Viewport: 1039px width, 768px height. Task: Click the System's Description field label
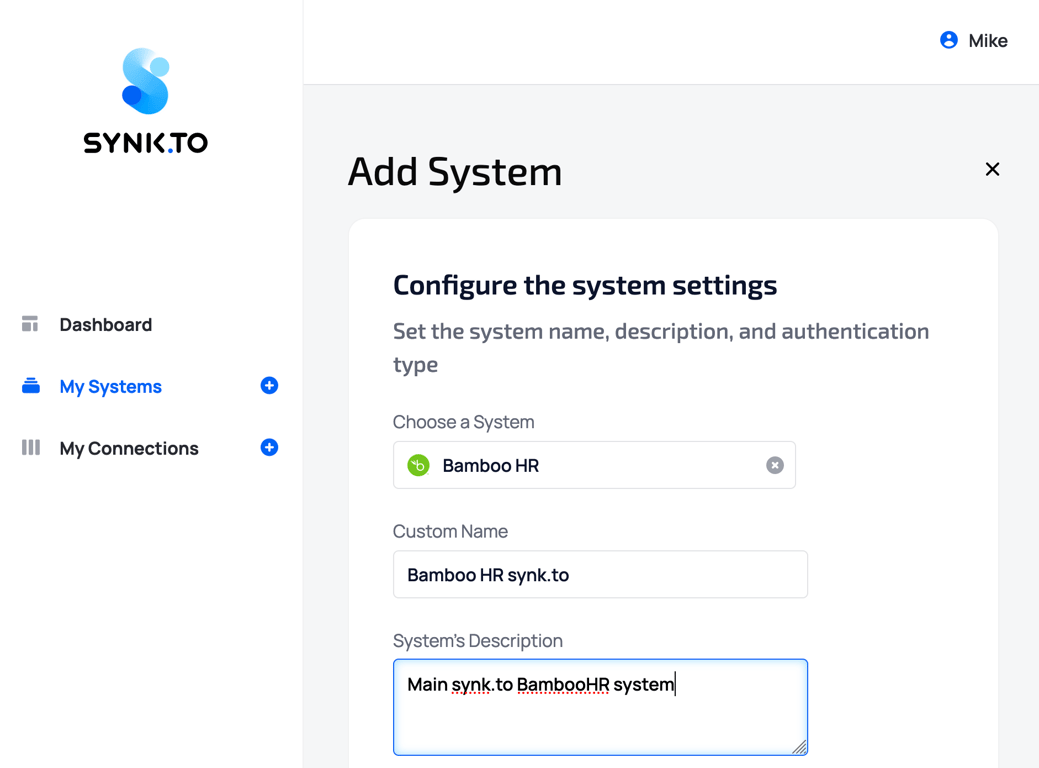477,640
